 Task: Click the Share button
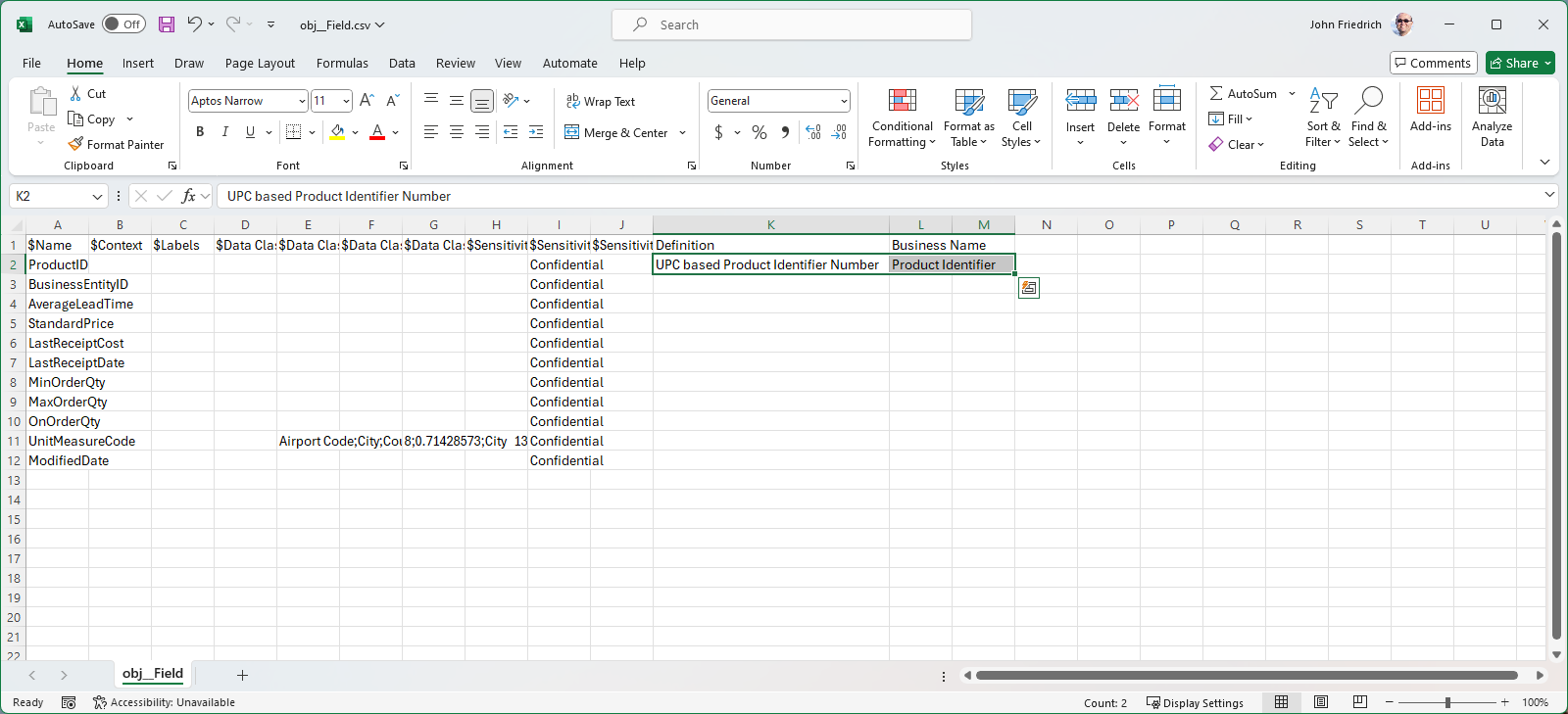pos(1514,63)
